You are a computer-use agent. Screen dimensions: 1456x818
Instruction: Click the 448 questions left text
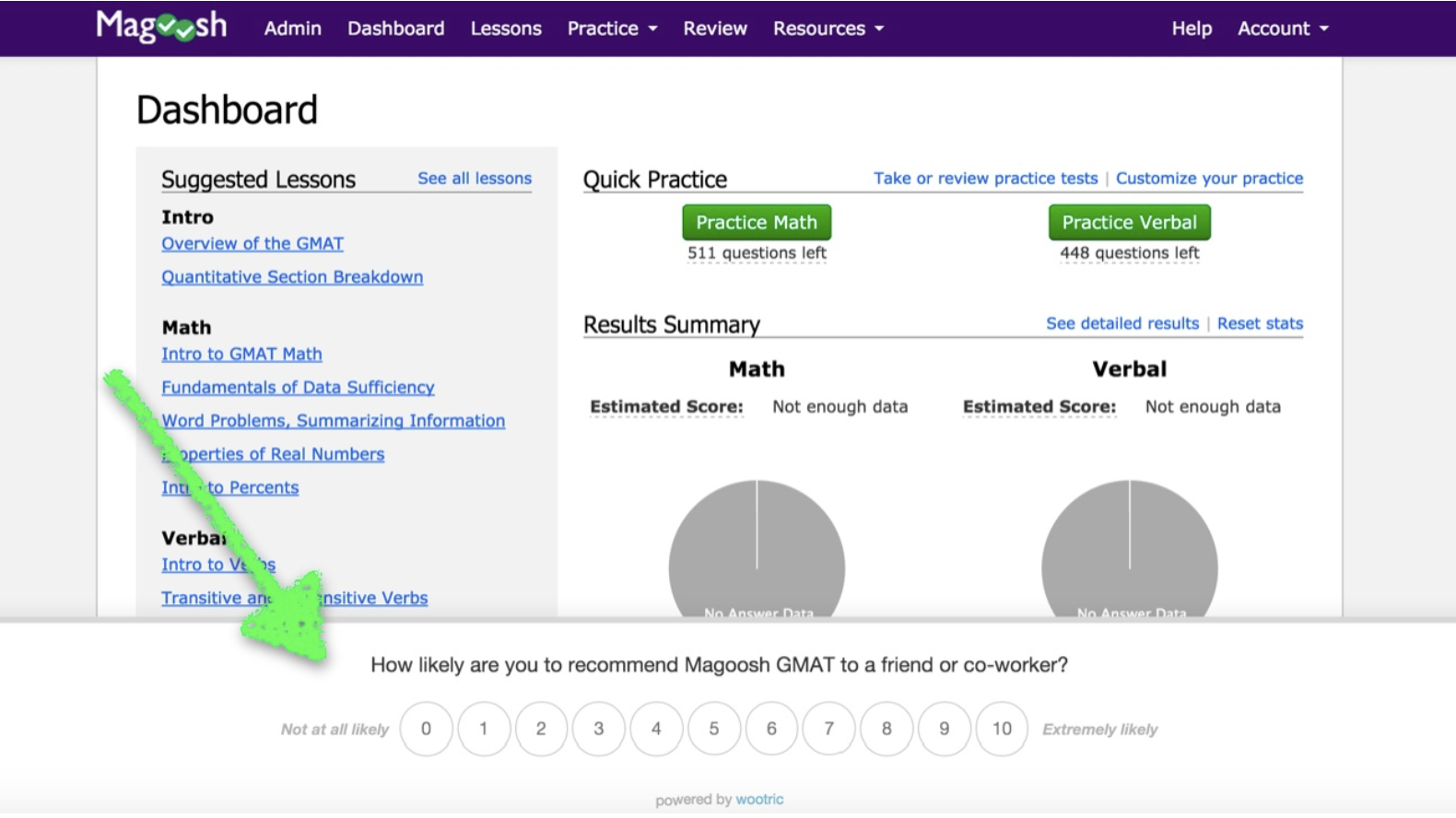tap(1130, 253)
